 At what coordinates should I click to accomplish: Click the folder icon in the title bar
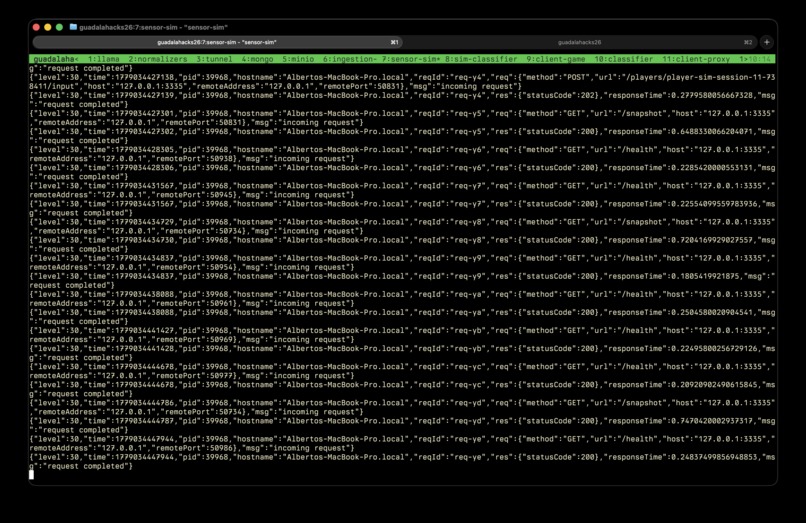pos(73,27)
